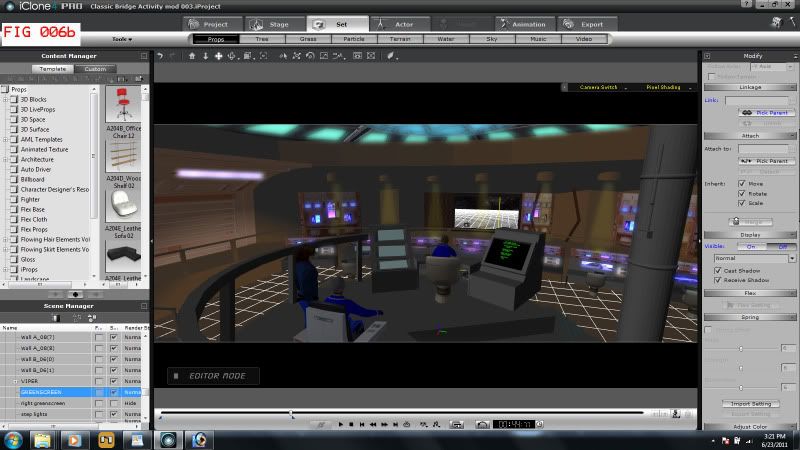800x450 pixels.
Task: Select the 3D Blocks folder
Action: click(x=33, y=99)
